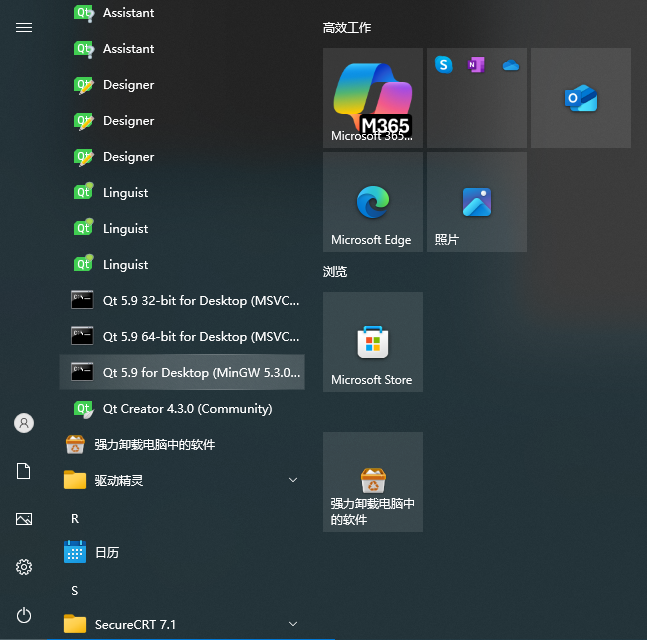Open Settings via the gear icon

24,567
